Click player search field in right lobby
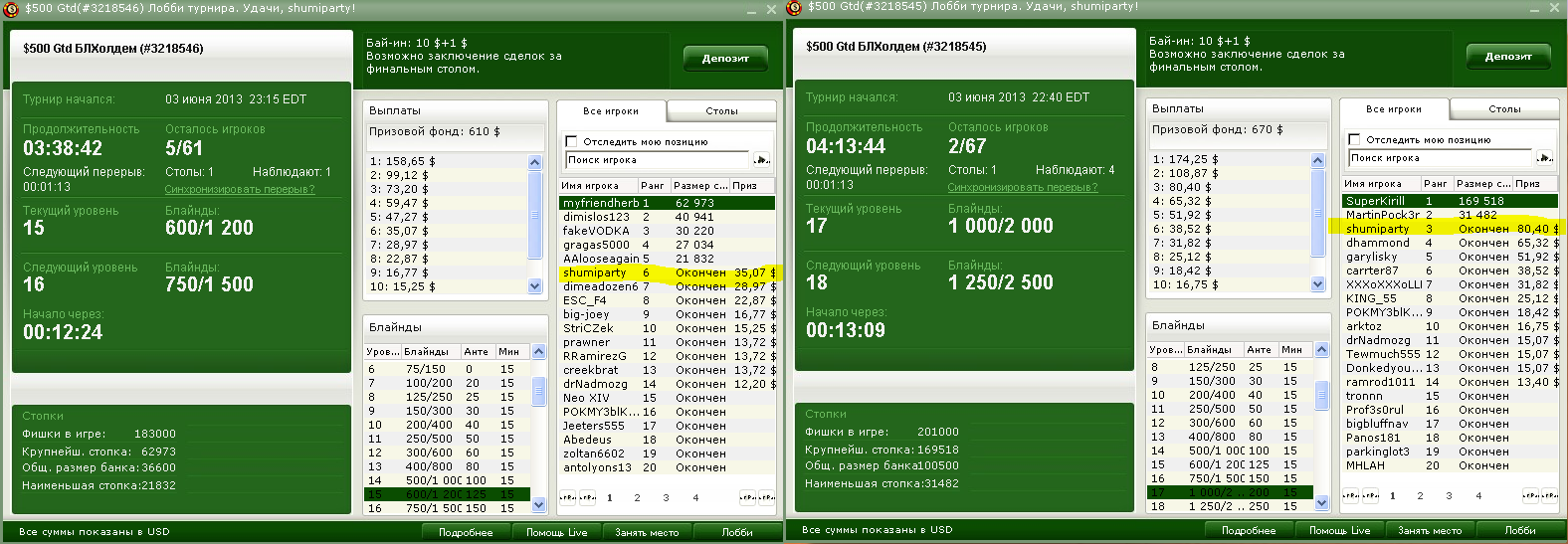The image size is (1568, 544). coord(1440,158)
